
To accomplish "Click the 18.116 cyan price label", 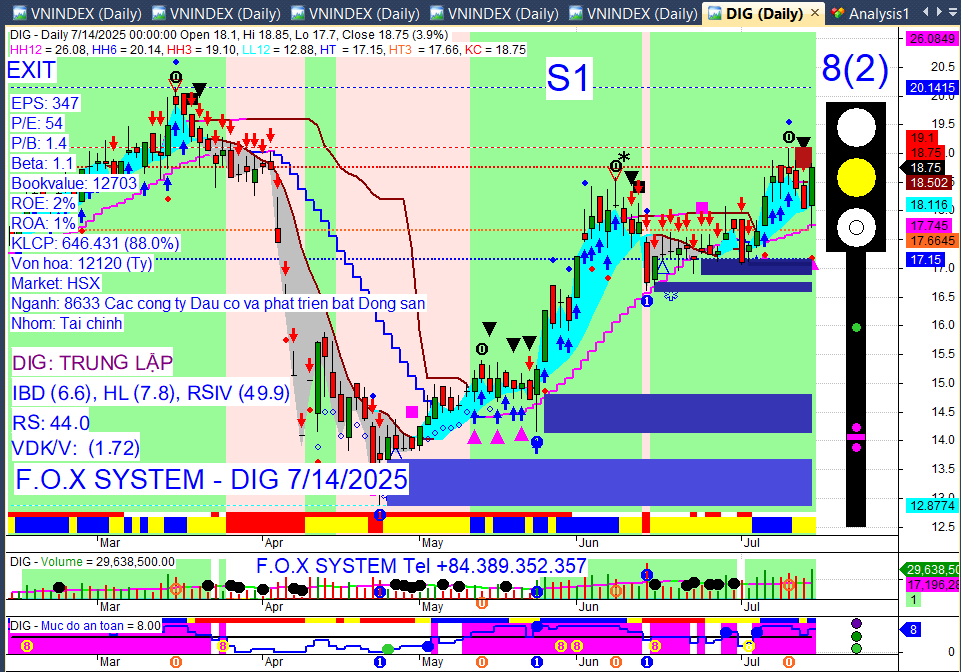I will (929, 205).
